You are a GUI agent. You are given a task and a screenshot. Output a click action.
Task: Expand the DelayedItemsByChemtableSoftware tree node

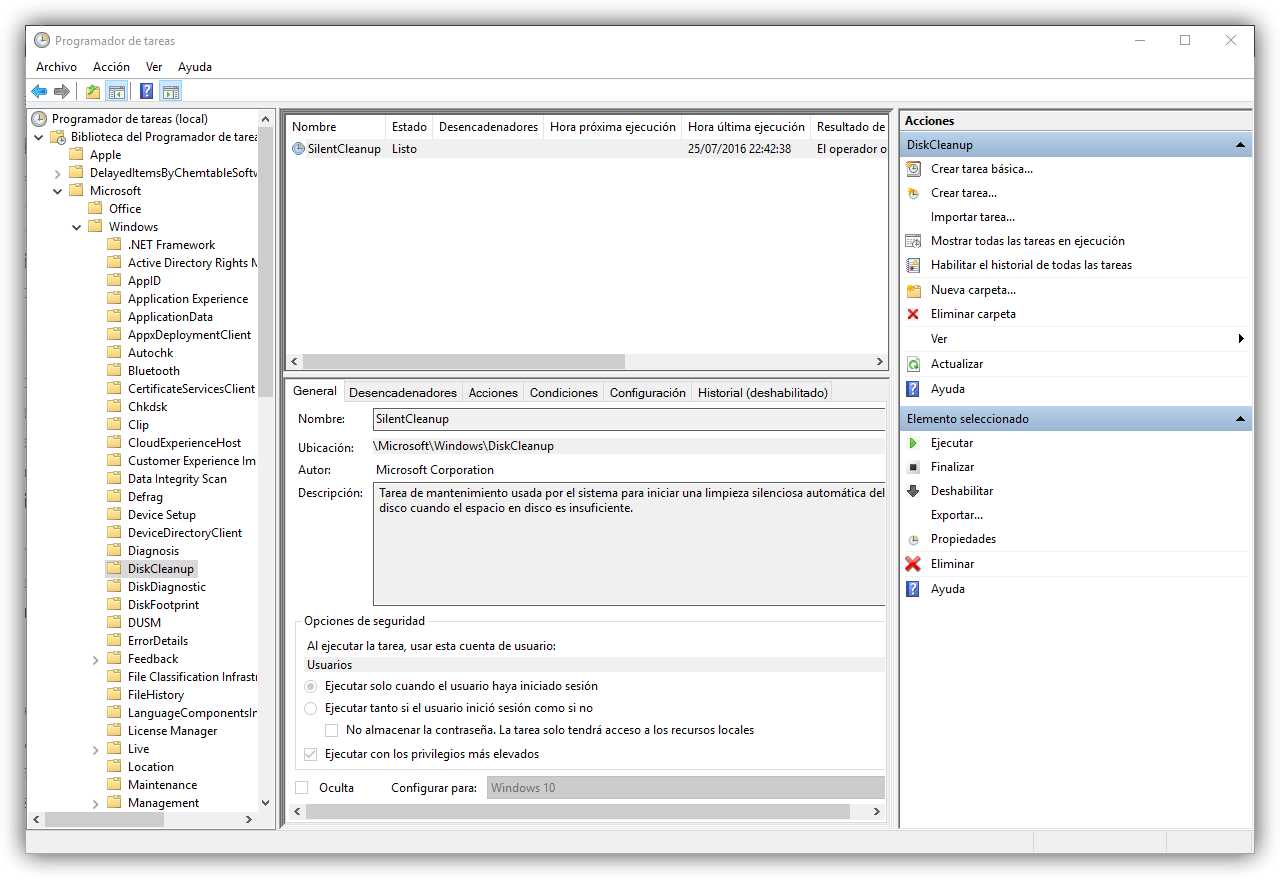58,173
